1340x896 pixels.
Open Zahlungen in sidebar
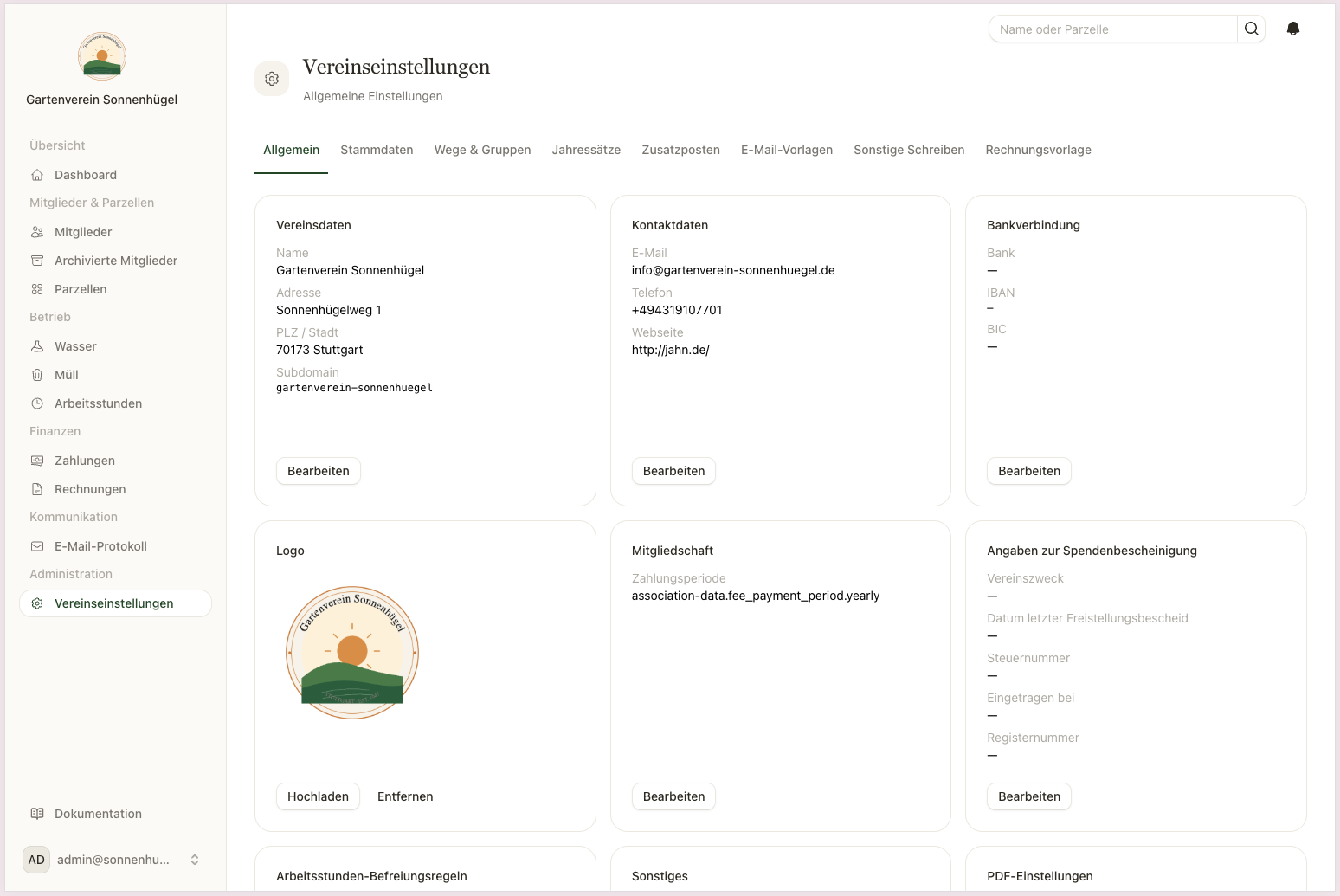coord(115,461)
